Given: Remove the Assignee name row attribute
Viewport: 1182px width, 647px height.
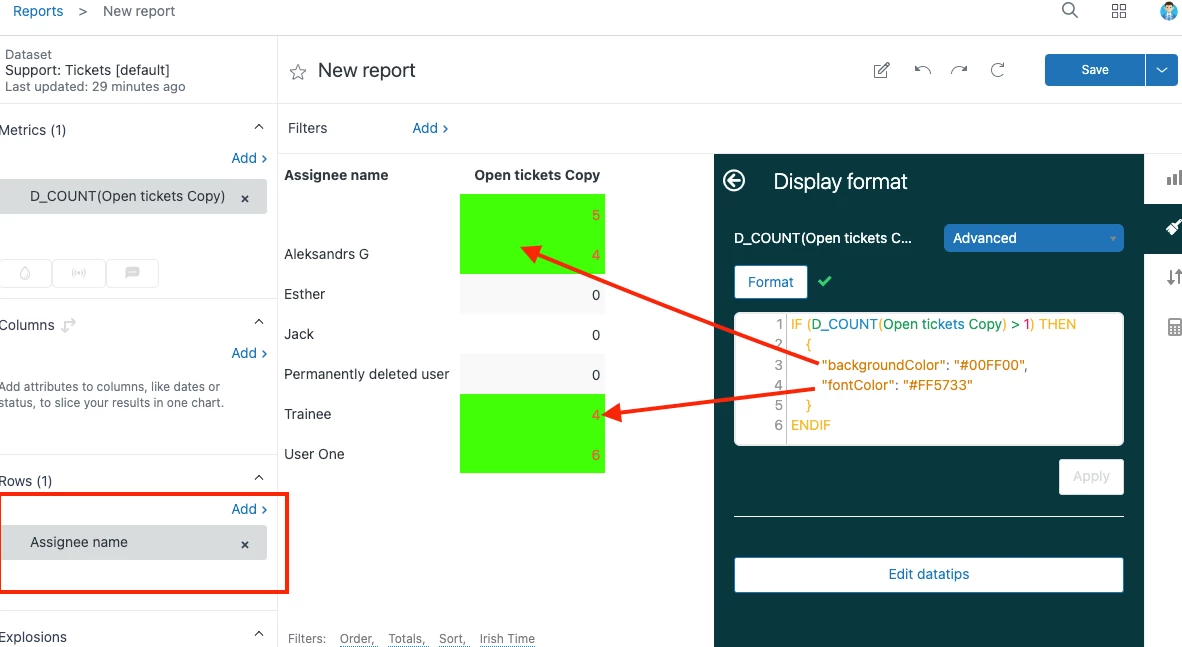Looking at the screenshot, I should point(245,544).
